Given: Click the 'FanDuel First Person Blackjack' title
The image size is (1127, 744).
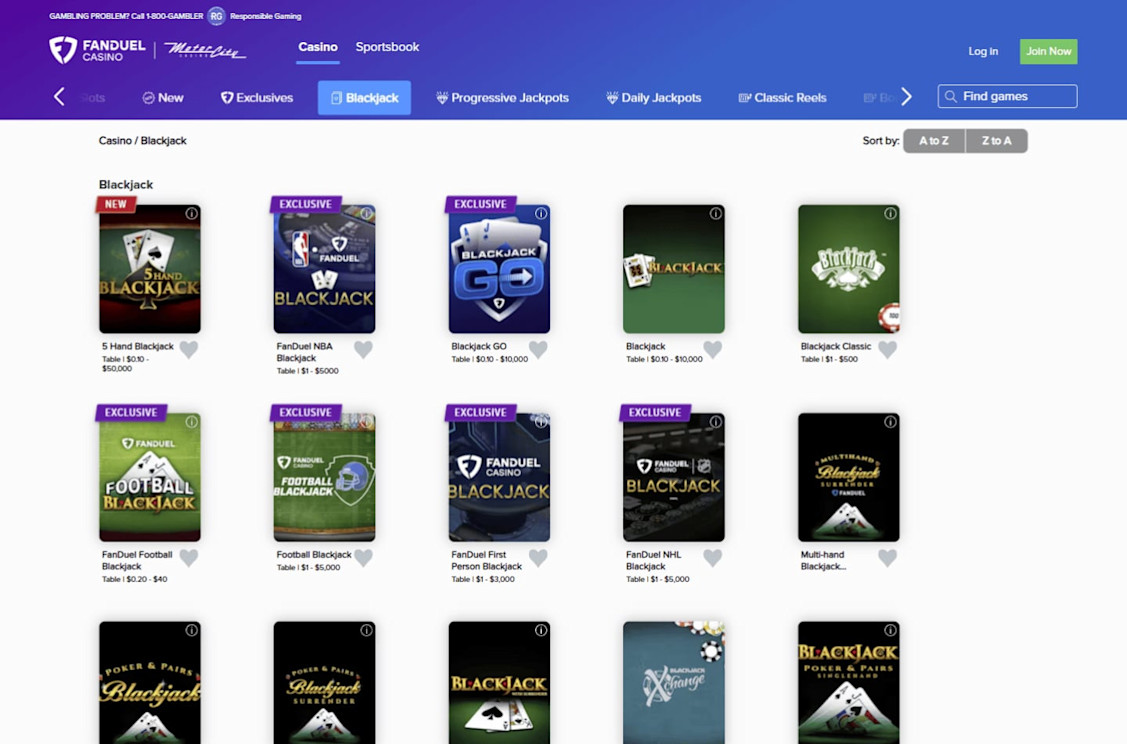Looking at the screenshot, I should (487, 561).
